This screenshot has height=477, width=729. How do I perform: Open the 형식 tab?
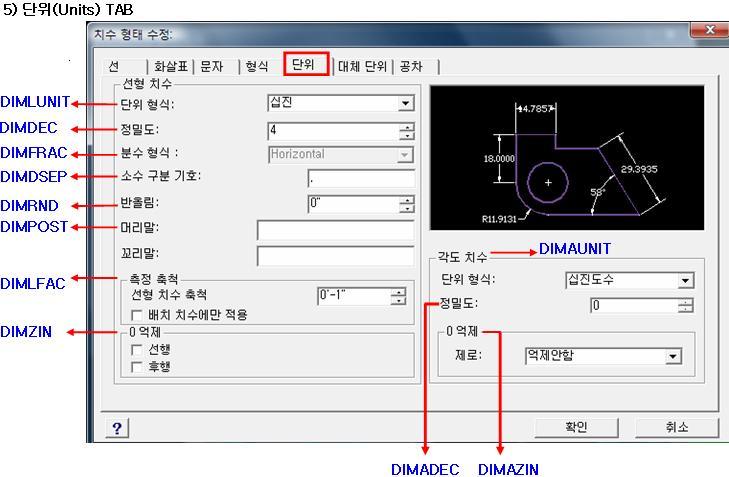[x=257, y=66]
